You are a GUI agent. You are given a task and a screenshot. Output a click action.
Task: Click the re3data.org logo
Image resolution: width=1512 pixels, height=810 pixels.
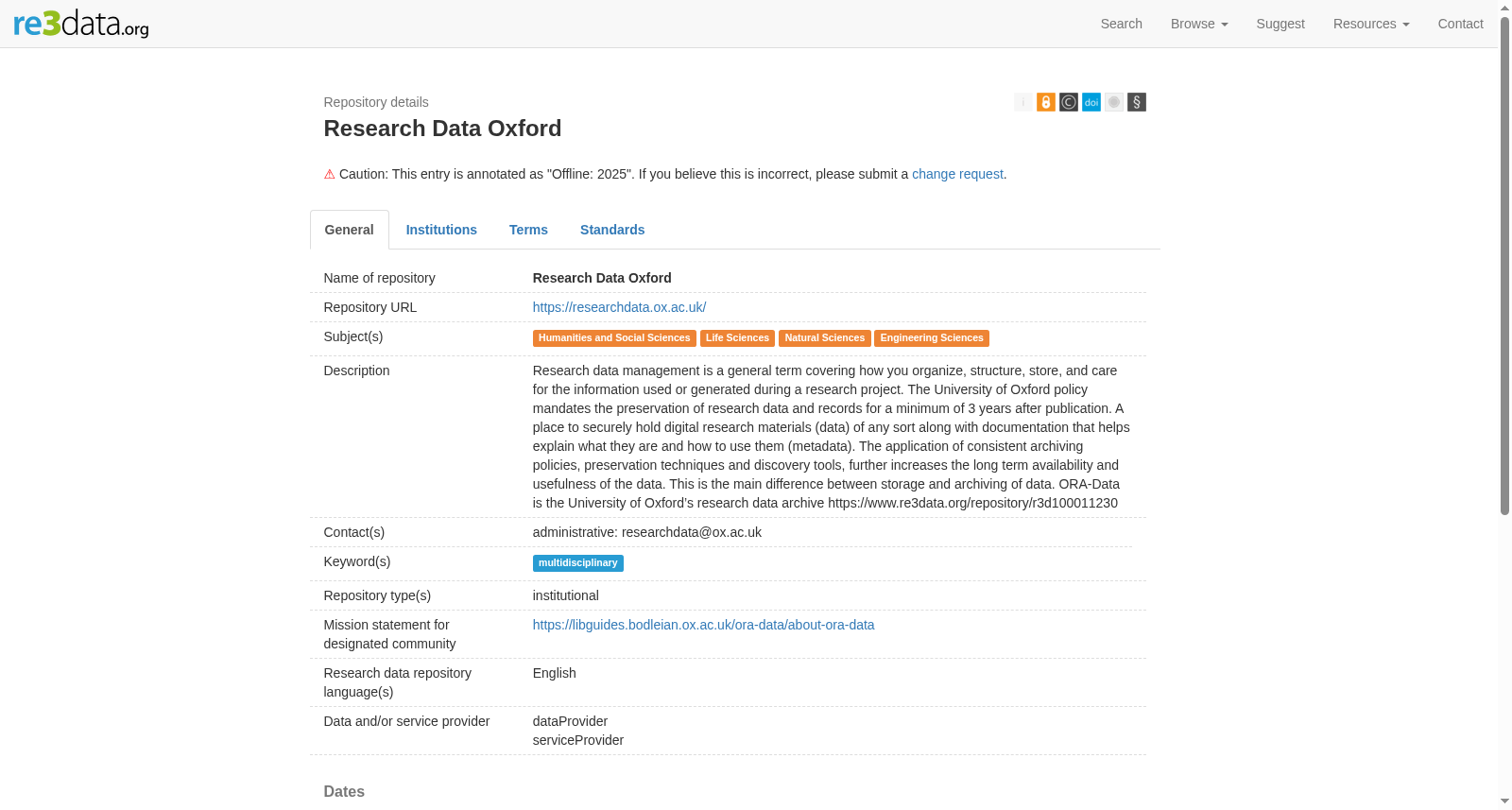[81, 24]
